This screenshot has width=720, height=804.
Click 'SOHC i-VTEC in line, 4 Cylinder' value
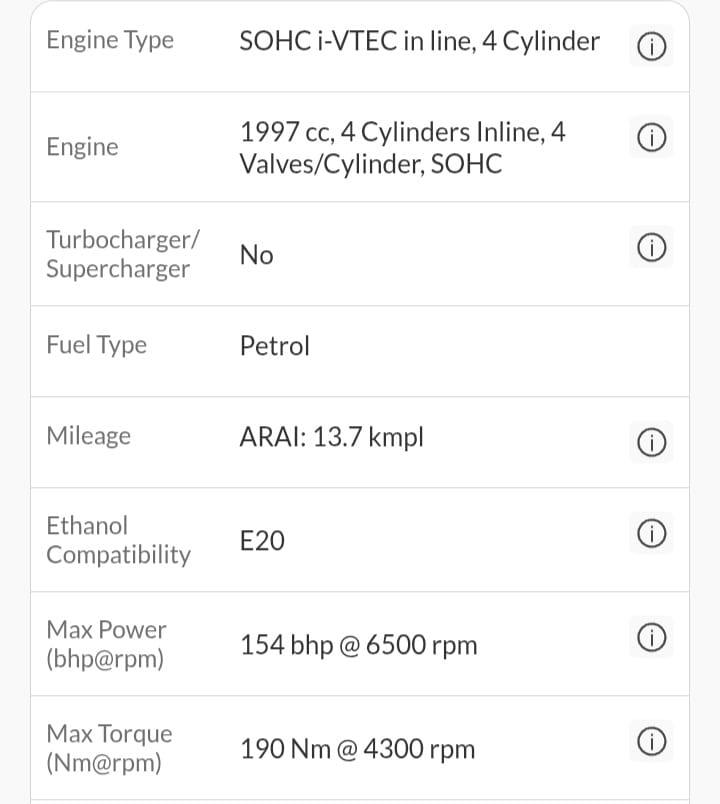420,41
